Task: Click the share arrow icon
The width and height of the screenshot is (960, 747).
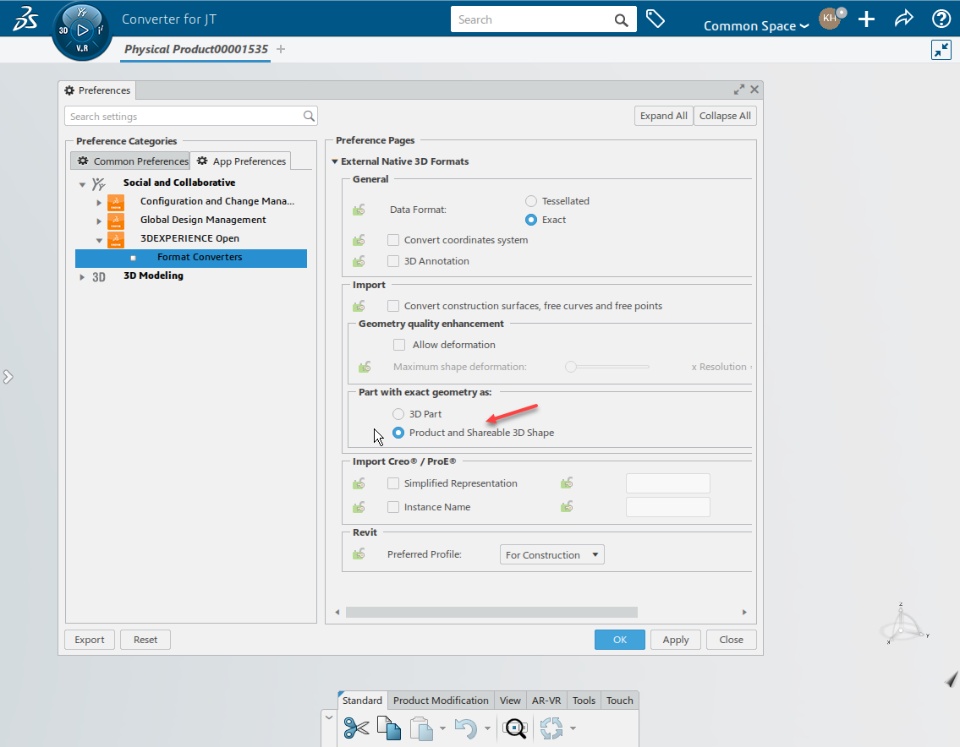Action: coord(904,18)
